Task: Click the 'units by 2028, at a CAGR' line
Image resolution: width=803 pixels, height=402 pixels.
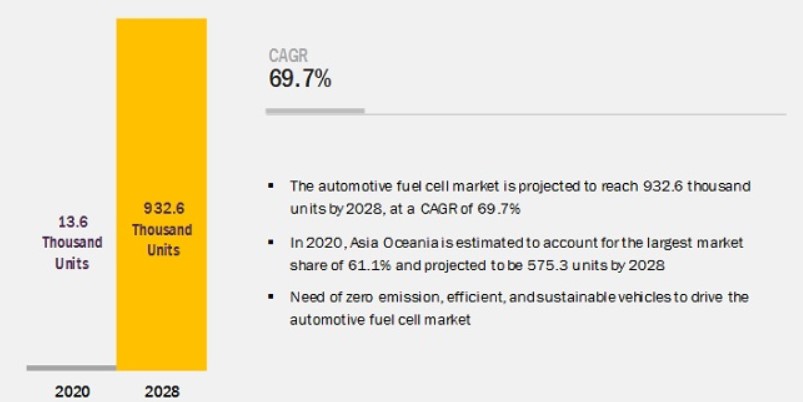Action: tap(405, 209)
